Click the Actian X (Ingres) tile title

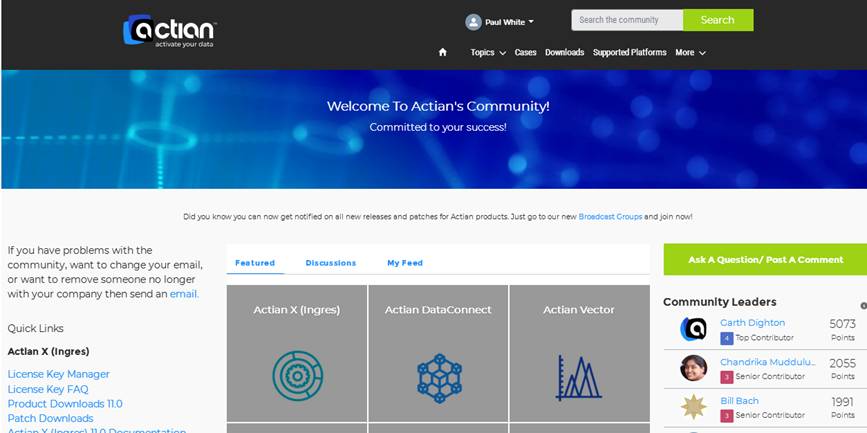296,310
